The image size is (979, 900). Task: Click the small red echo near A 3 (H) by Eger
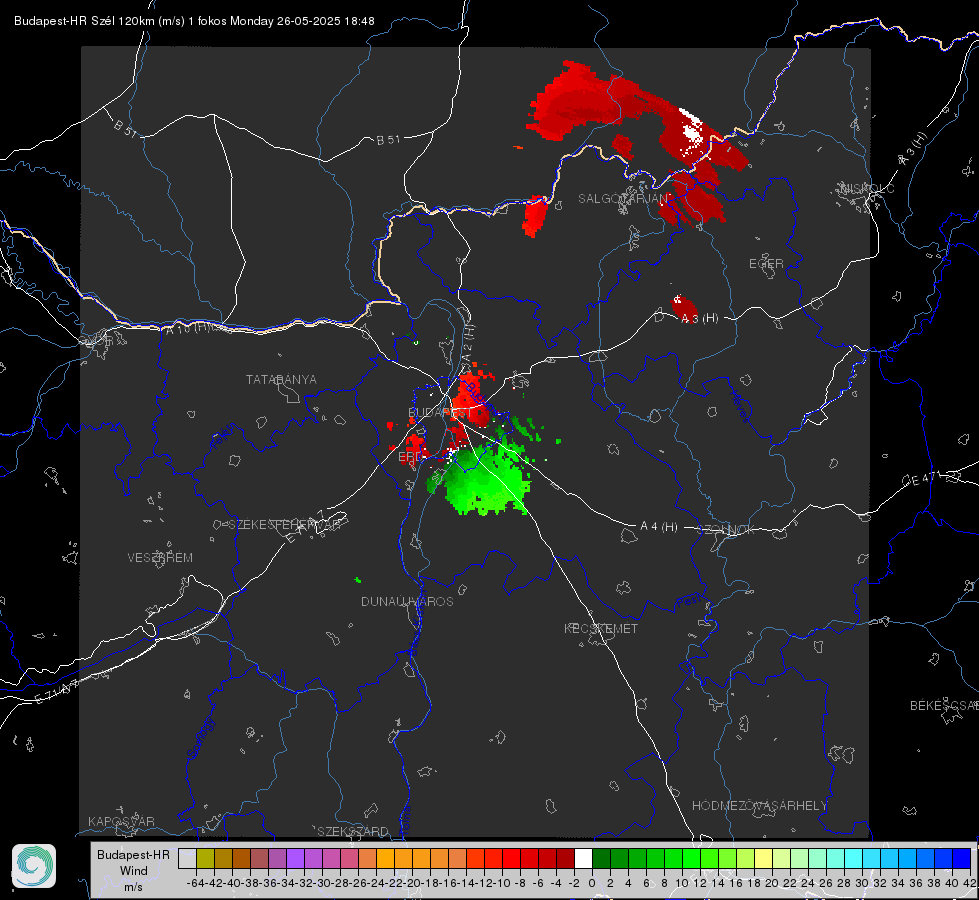(x=683, y=307)
